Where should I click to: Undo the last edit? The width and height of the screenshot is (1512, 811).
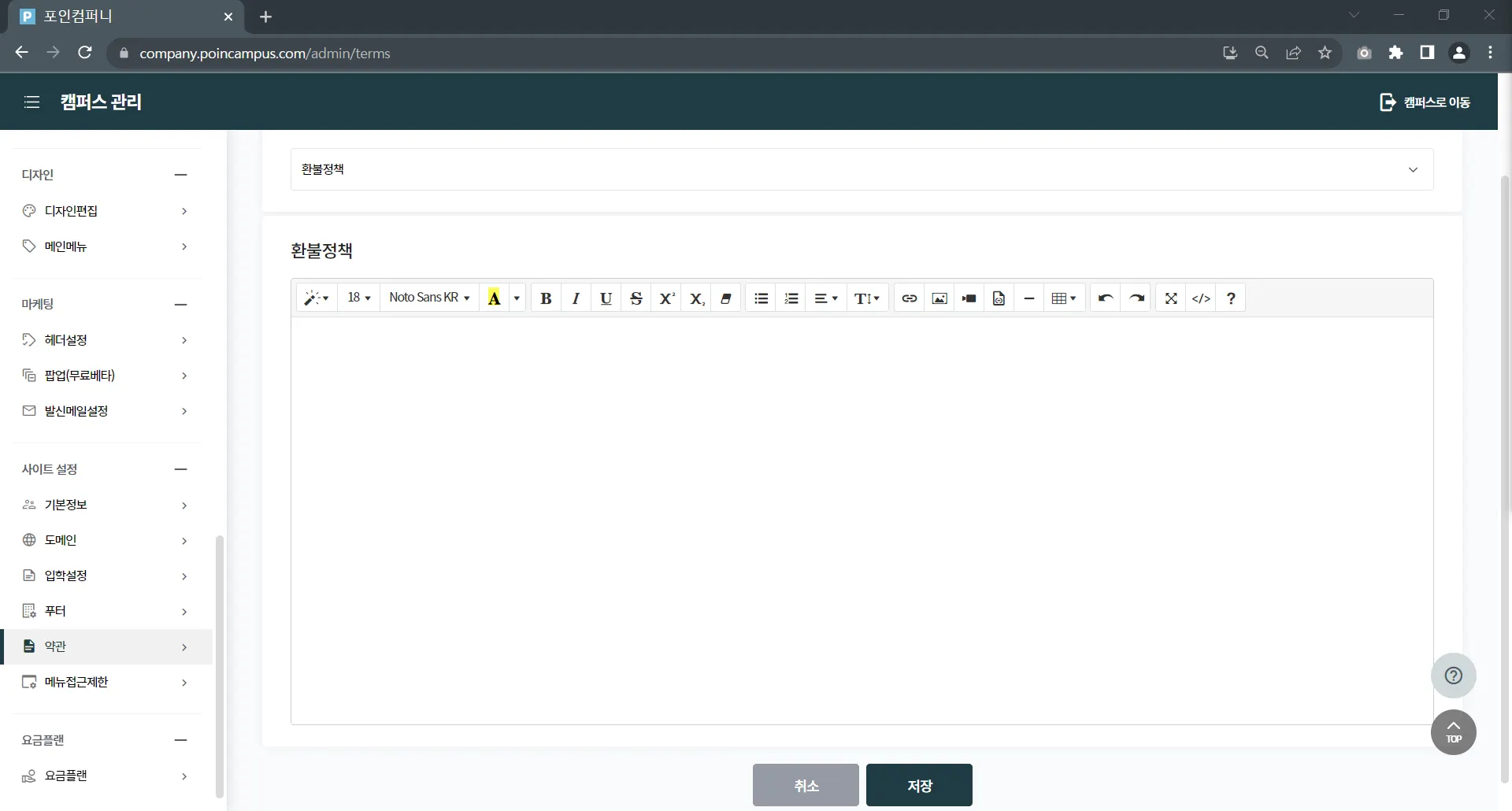1106,298
